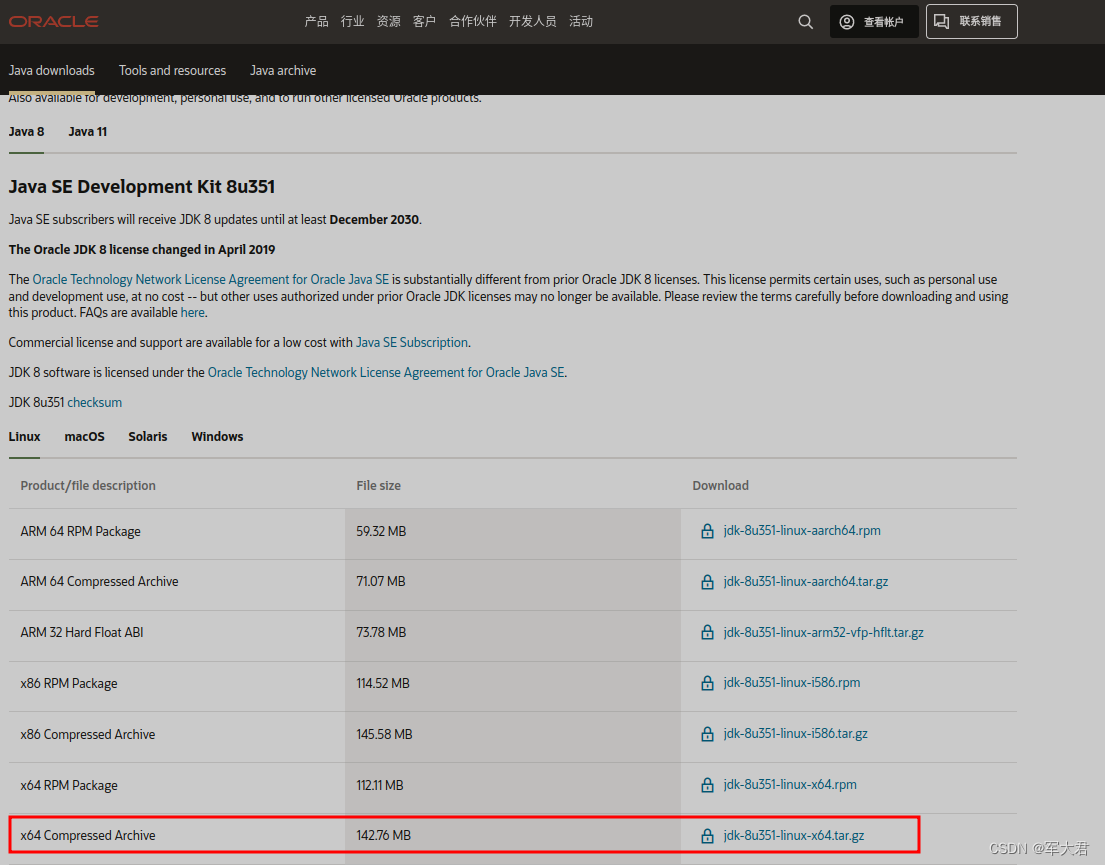Click 'Java SE Development Kit 8u351' heading
Screen dimensions: 1105x865
pyautogui.click(x=142, y=187)
